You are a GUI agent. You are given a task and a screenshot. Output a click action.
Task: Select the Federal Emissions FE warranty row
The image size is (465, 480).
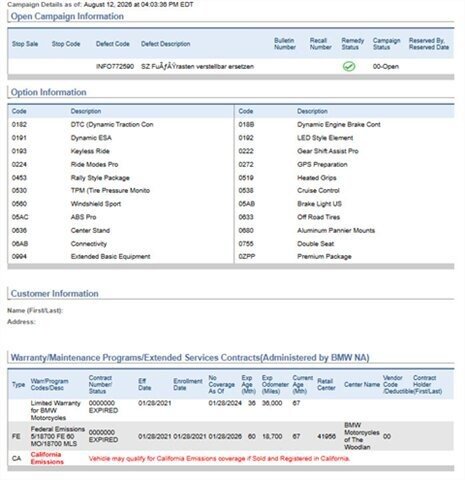pyautogui.click(x=231, y=436)
